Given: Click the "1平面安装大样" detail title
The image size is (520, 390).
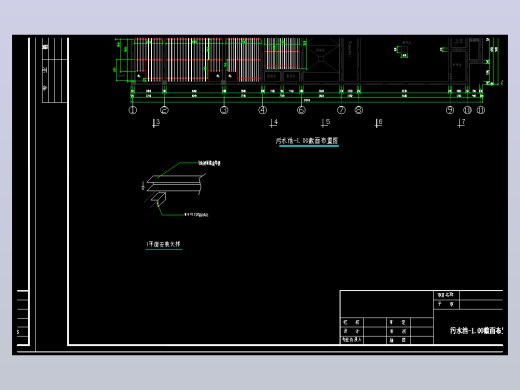Looking at the screenshot, I should coord(163,244).
